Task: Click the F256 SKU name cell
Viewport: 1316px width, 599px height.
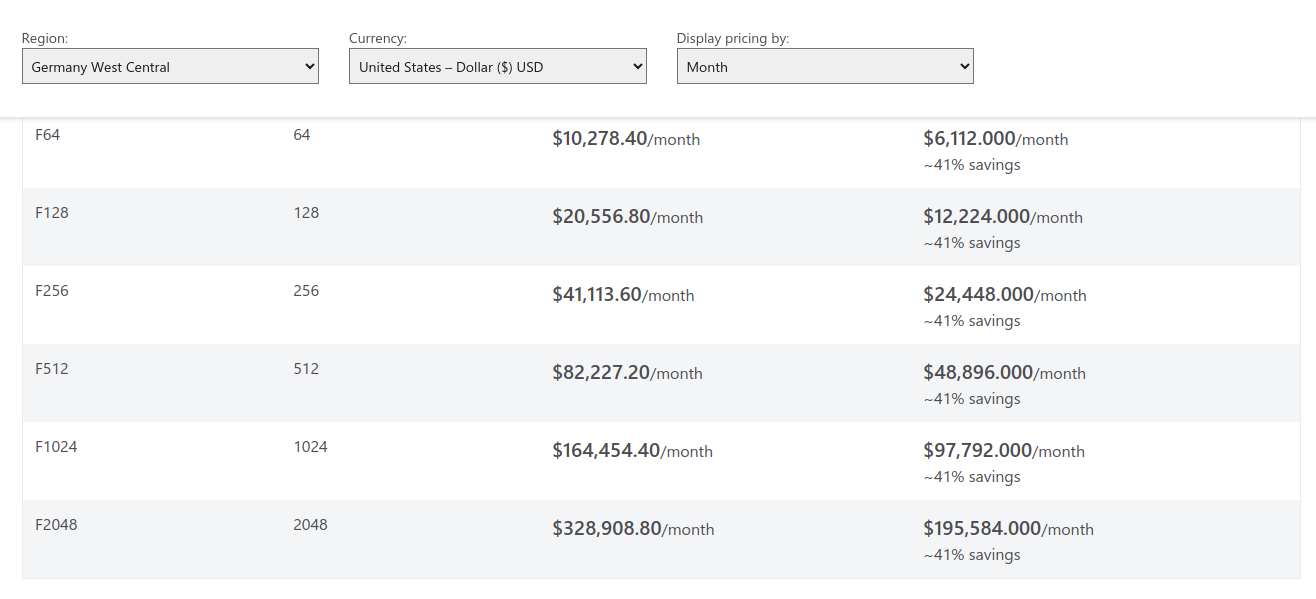Action: click(52, 291)
